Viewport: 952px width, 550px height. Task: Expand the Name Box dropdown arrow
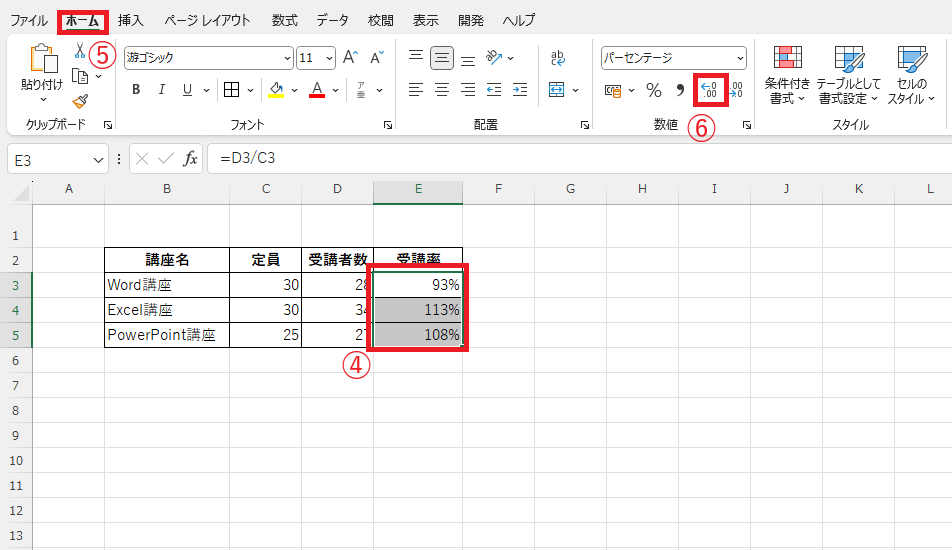(98, 160)
